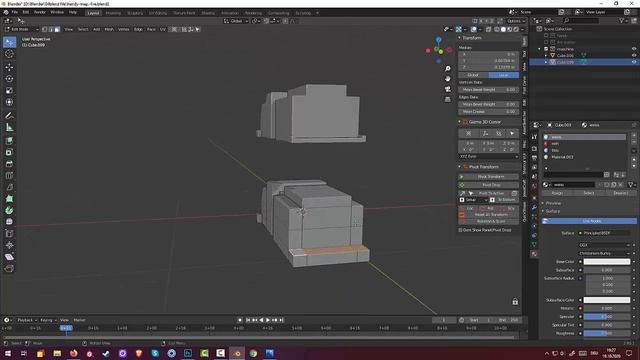
Task: Click the Base Color swatch
Action: click(x=607, y=262)
